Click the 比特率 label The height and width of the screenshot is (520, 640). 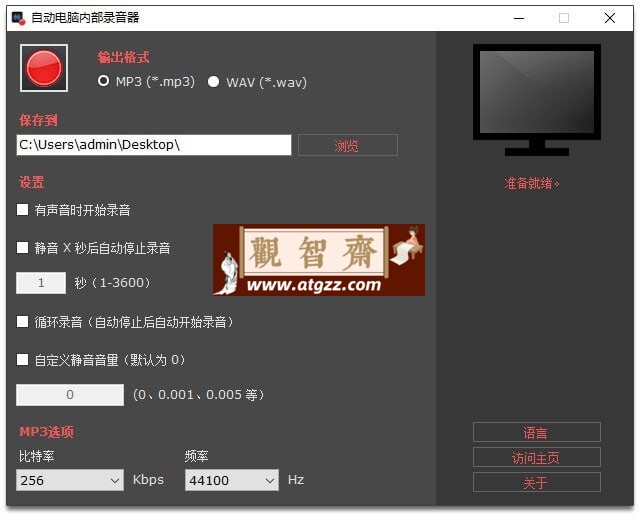click(36, 456)
